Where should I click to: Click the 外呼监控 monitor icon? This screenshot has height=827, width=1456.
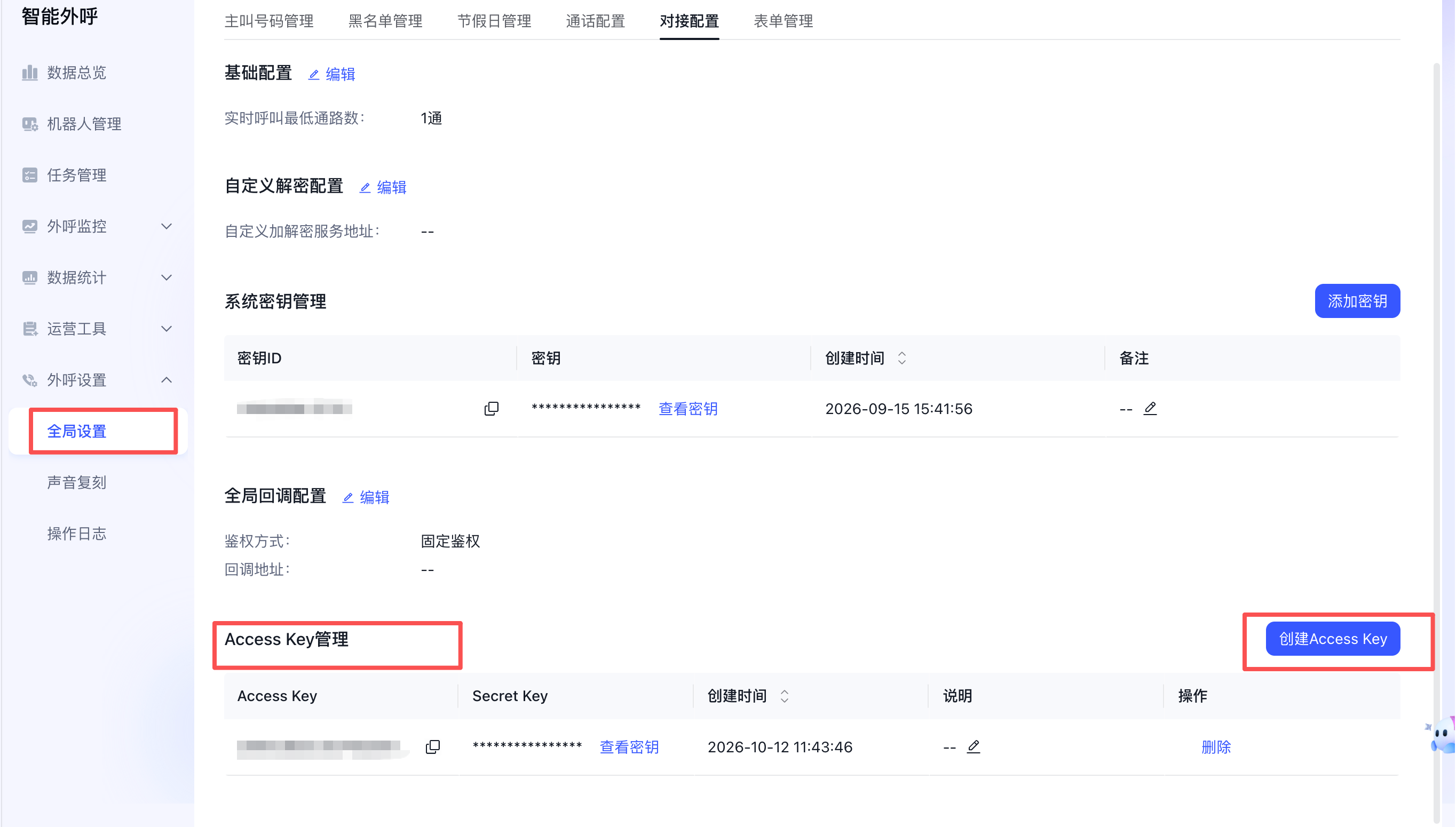[x=29, y=226]
